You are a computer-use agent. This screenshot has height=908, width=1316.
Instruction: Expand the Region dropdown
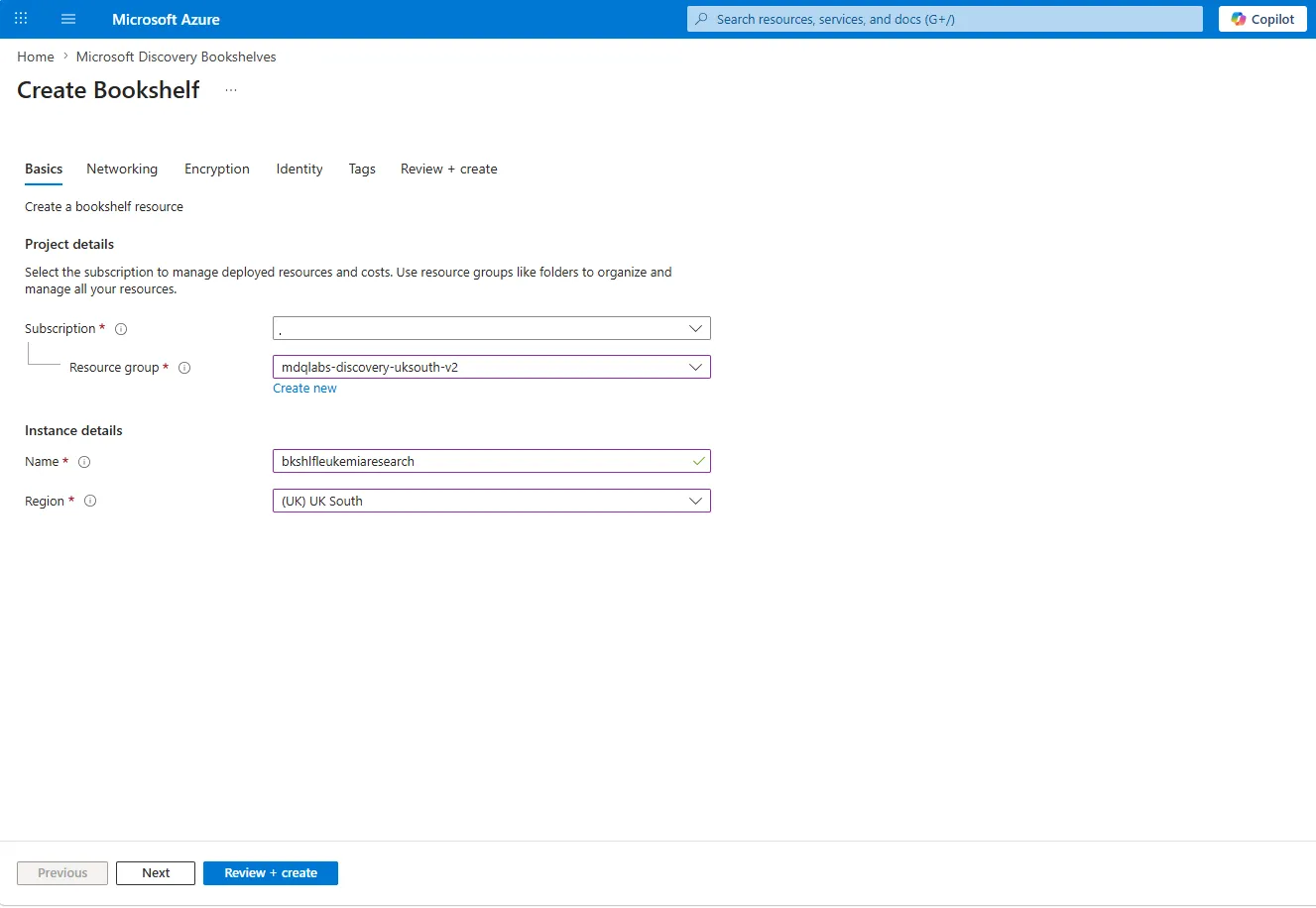click(492, 501)
